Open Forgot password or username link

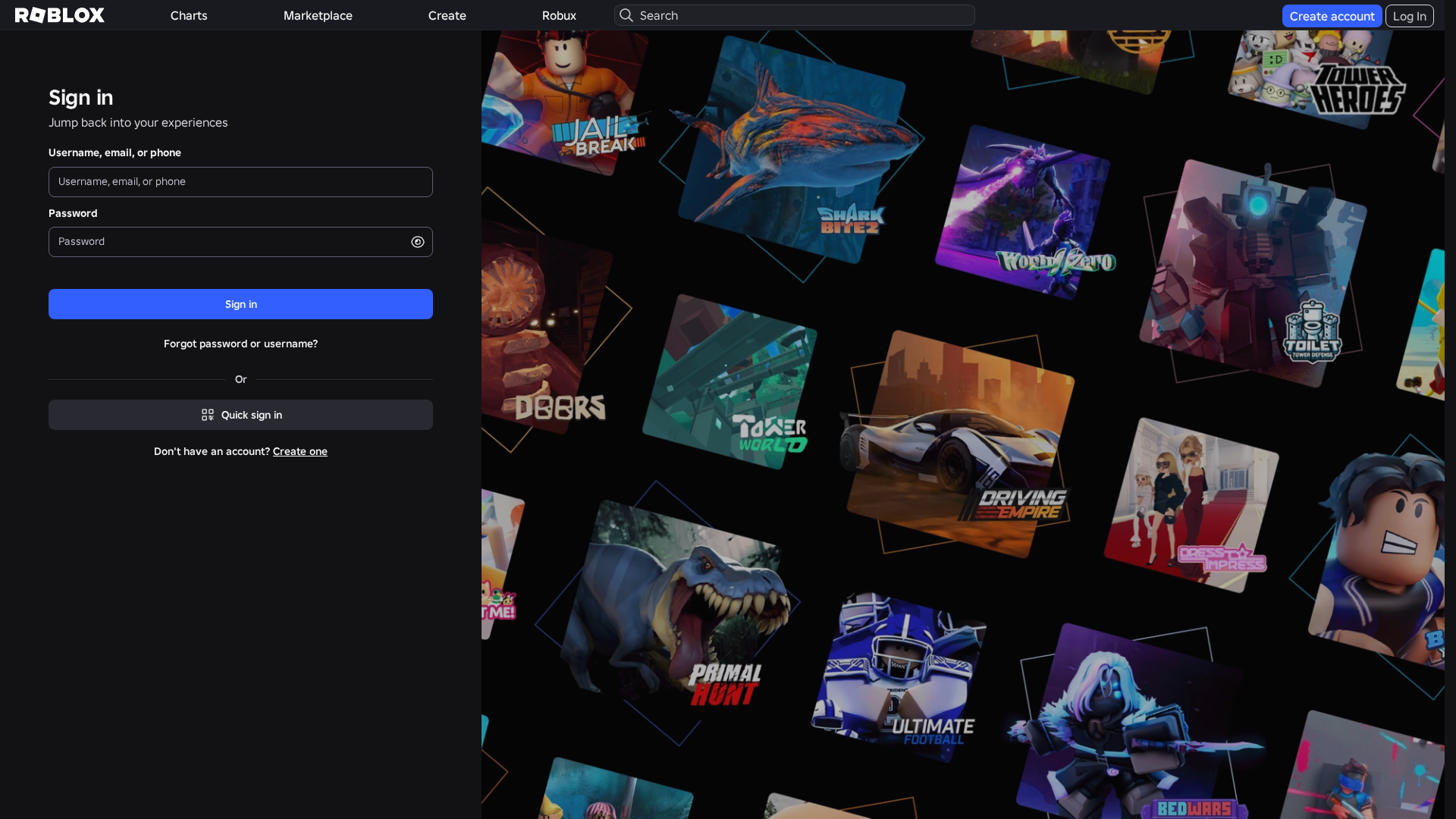click(240, 344)
